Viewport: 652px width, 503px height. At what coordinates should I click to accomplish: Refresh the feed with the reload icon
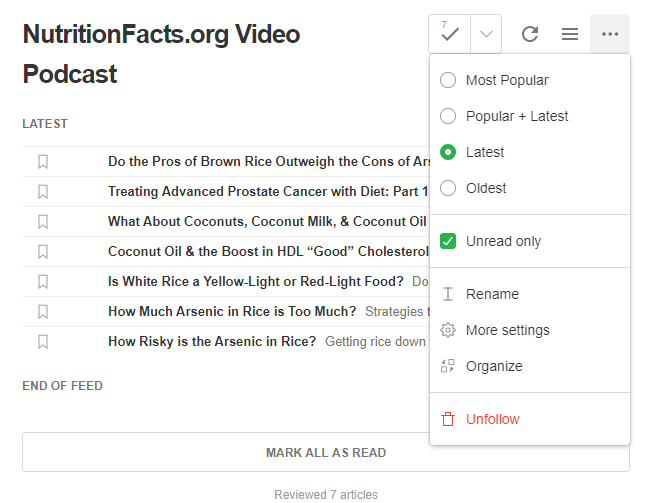pos(530,34)
